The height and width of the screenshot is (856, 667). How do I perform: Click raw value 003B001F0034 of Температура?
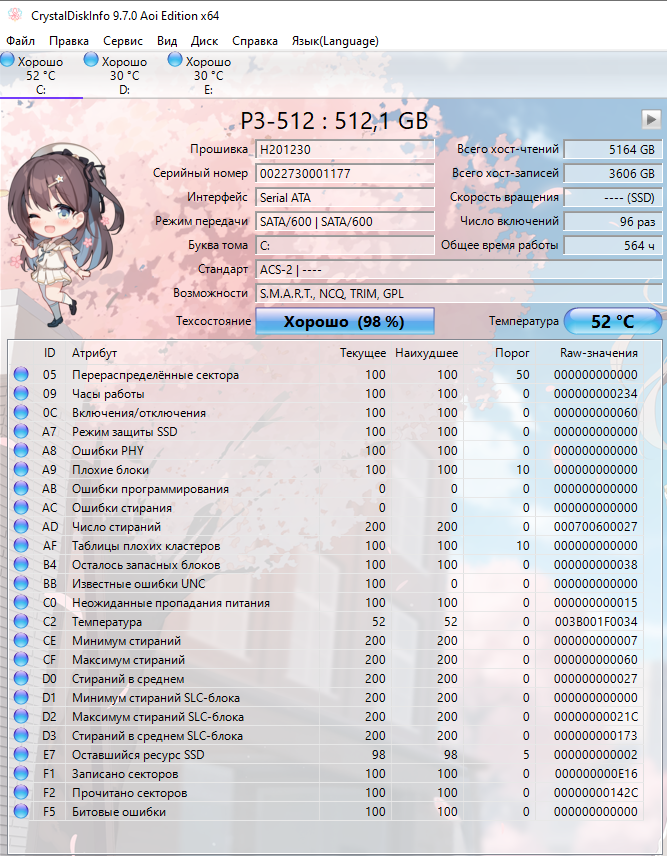click(595, 622)
